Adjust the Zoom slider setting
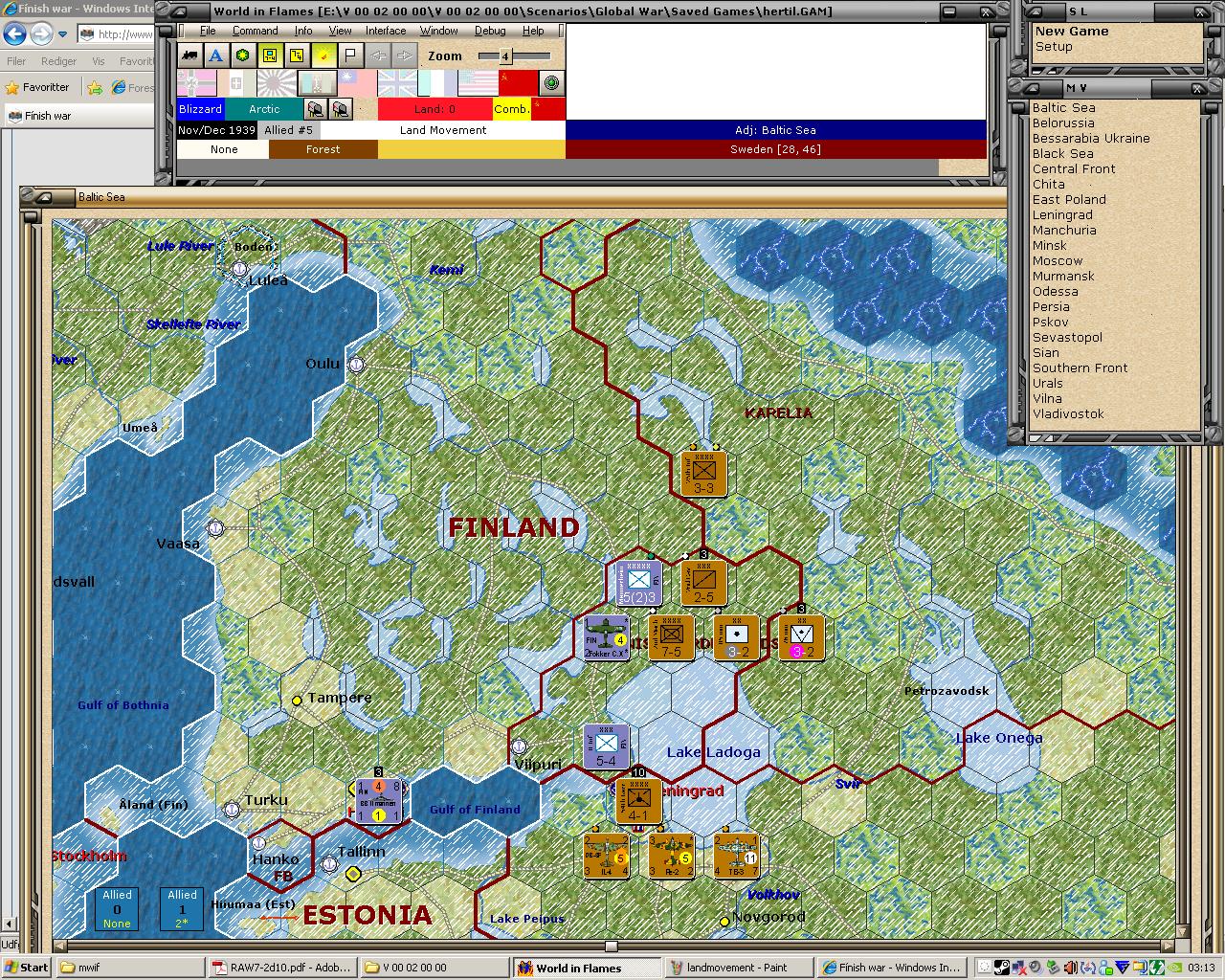Screen dimensions: 1225x980 click(504, 56)
